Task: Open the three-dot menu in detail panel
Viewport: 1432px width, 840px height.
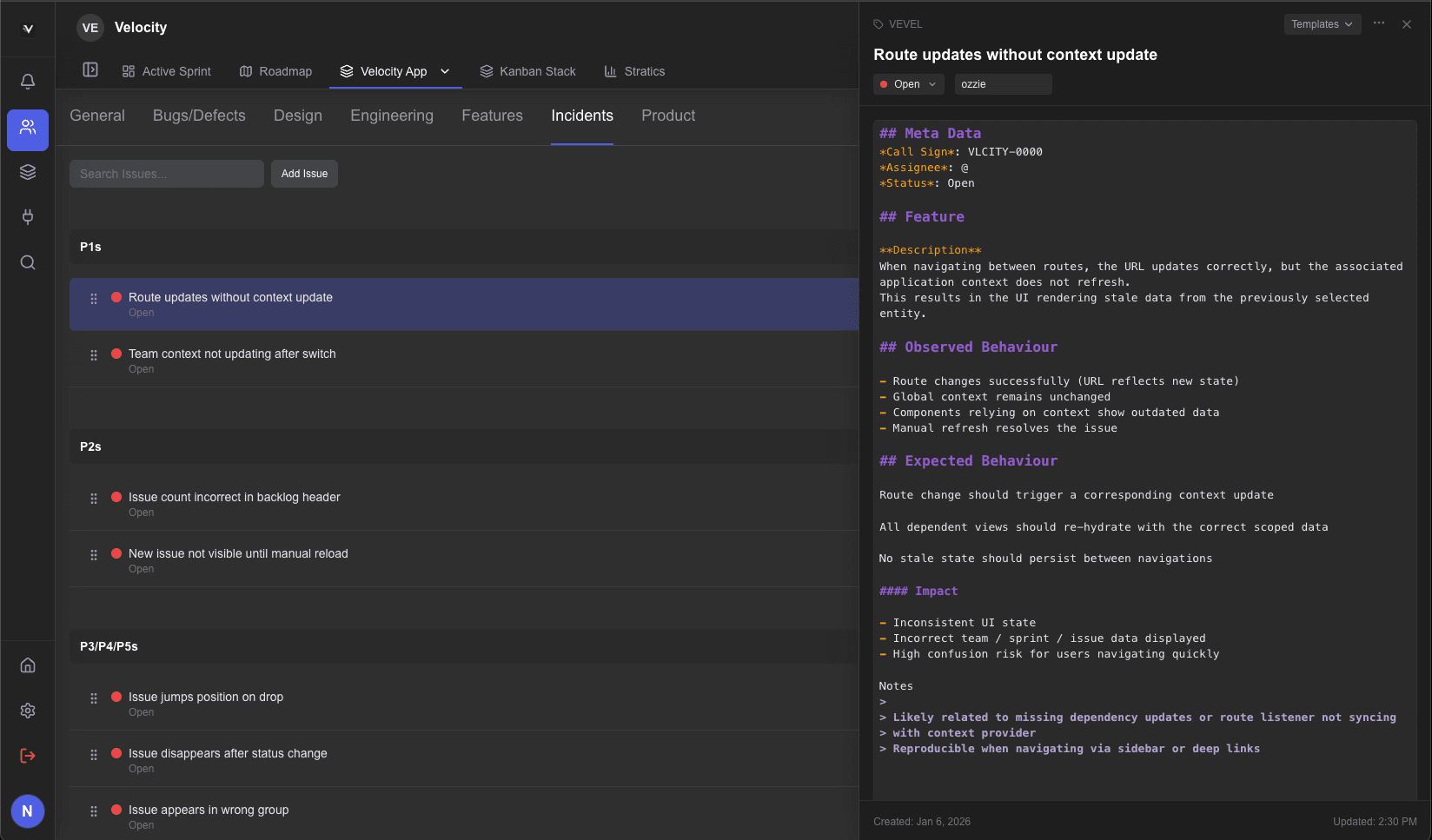Action: click(1378, 23)
